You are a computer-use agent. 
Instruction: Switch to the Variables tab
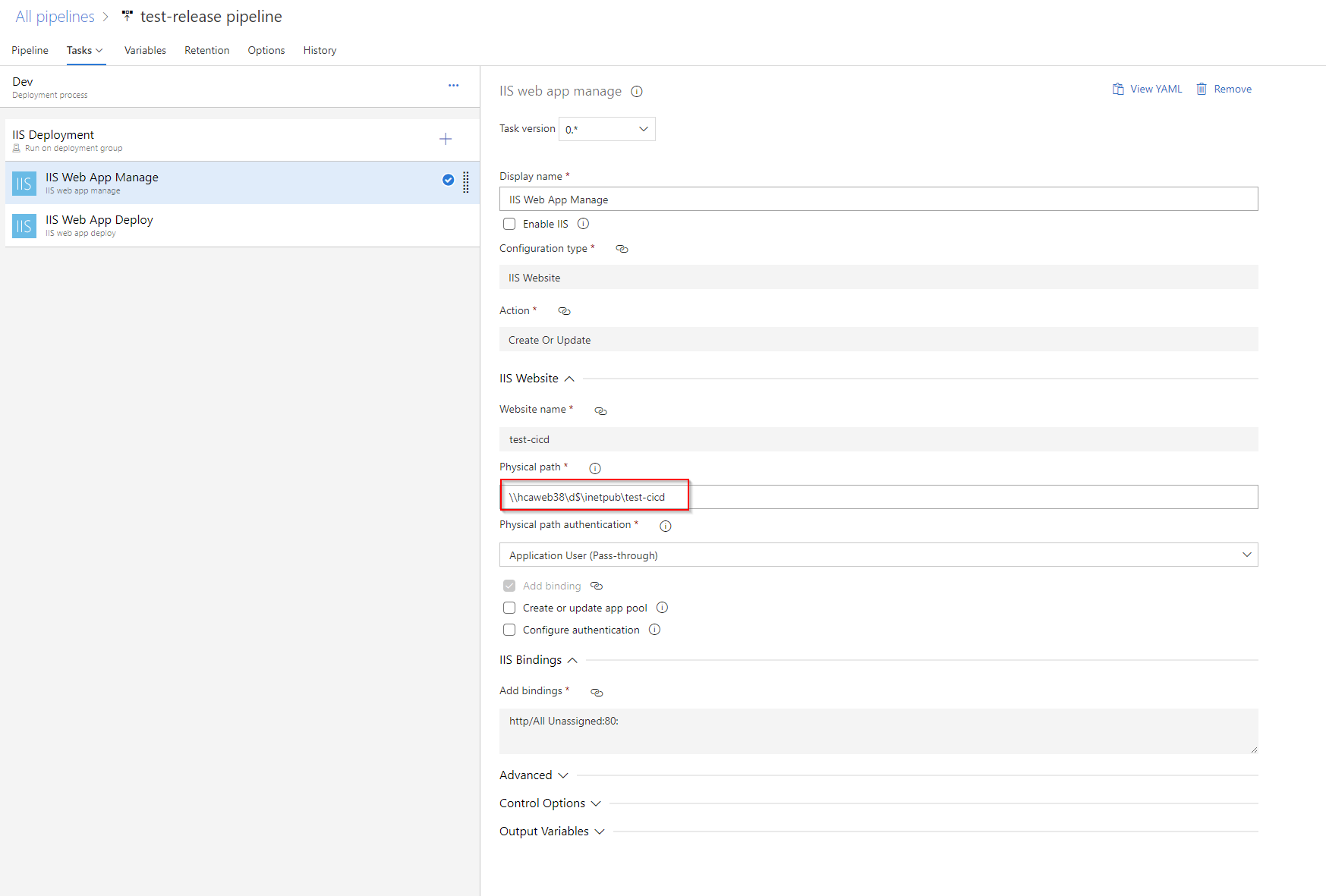point(145,50)
